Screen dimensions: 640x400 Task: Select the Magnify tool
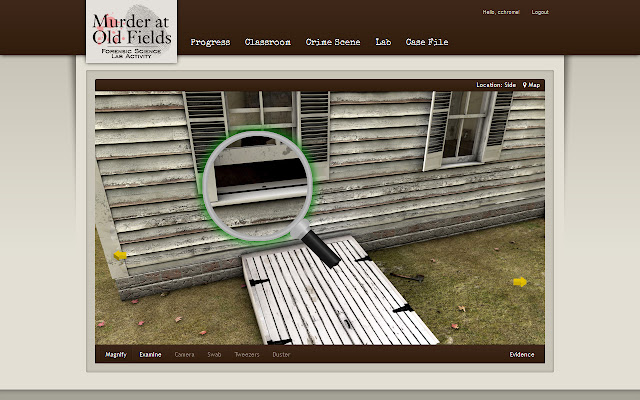(116, 354)
